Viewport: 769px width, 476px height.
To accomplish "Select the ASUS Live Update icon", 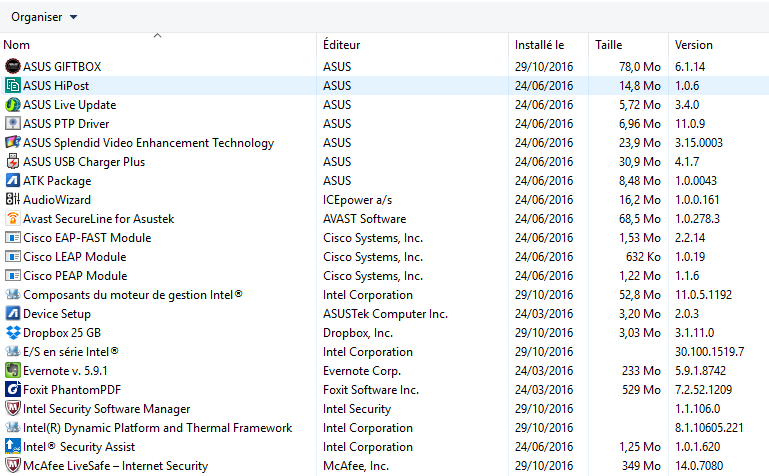I will (x=13, y=105).
